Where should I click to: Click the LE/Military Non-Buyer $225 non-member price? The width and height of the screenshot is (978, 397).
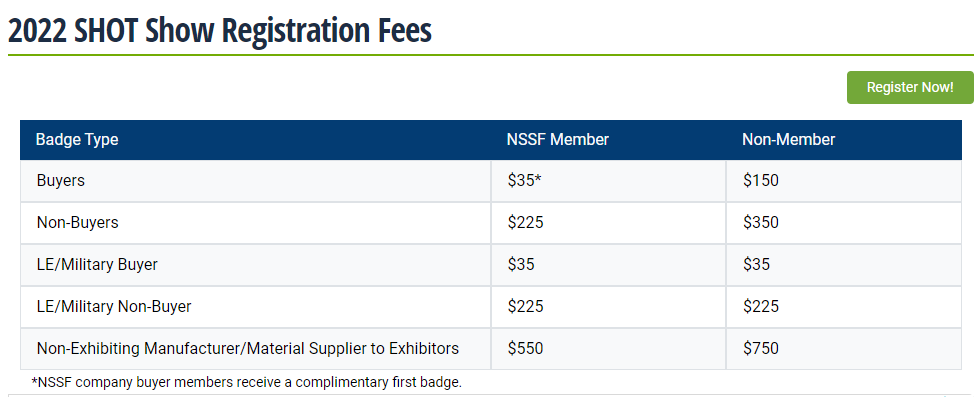[x=760, y=306]
